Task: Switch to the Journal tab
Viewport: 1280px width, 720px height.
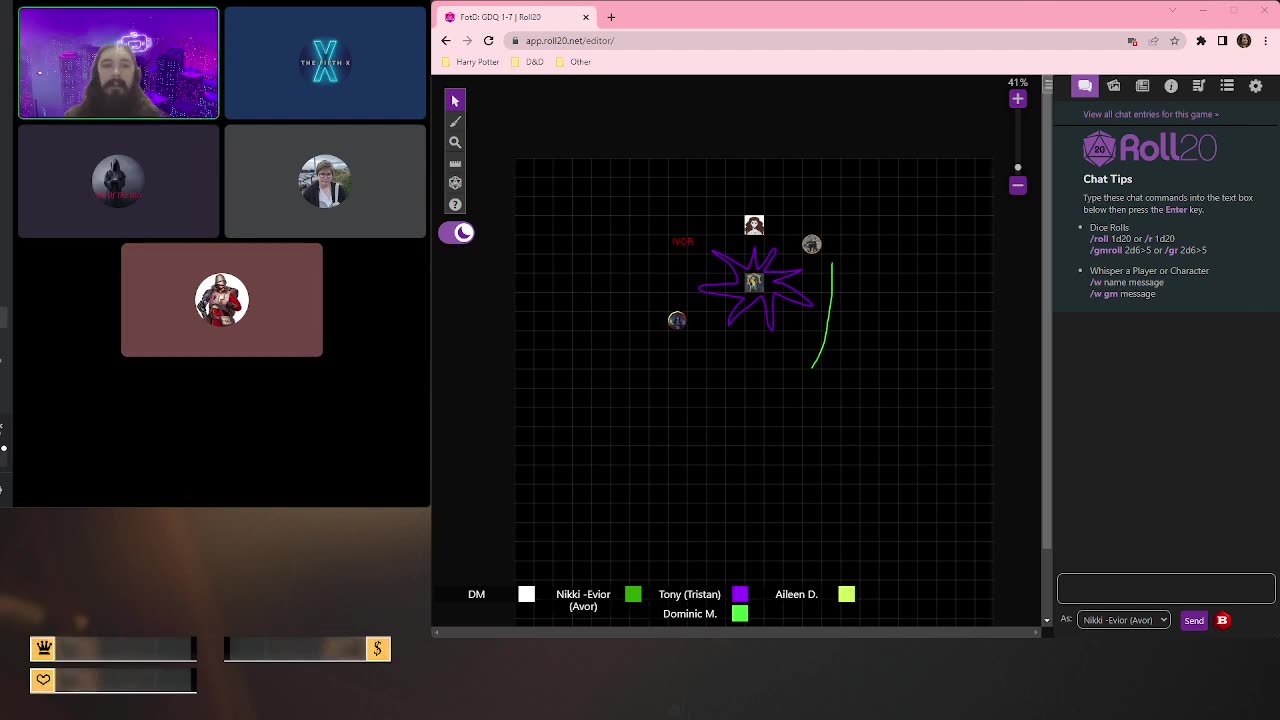Action: click(1142, 86)
